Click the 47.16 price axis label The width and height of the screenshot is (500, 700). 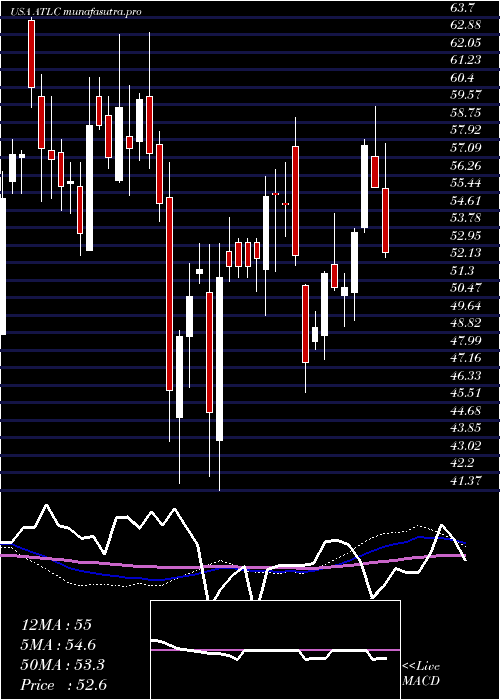[x=466, y=358]
